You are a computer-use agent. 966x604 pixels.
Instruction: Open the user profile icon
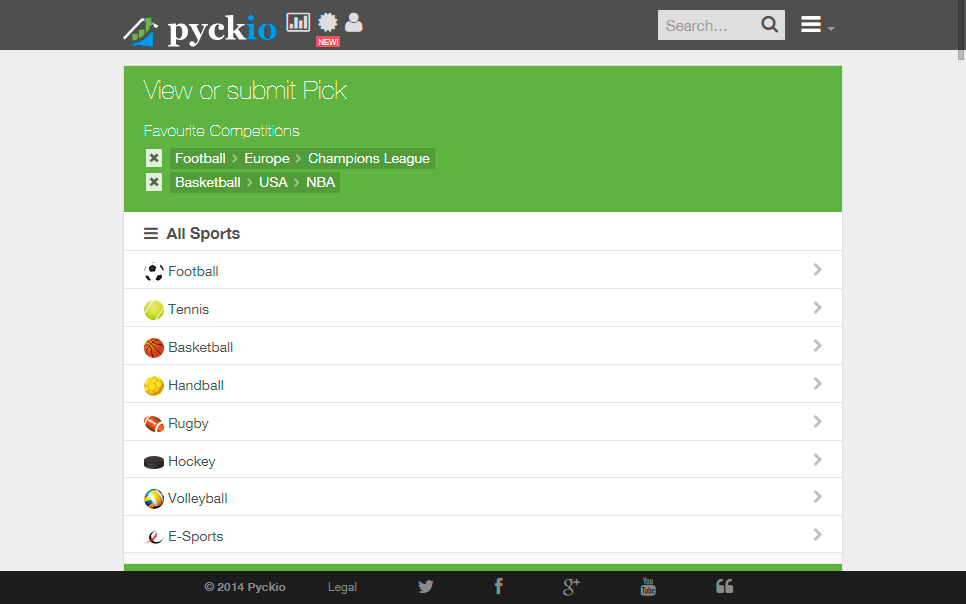[354, 23]
